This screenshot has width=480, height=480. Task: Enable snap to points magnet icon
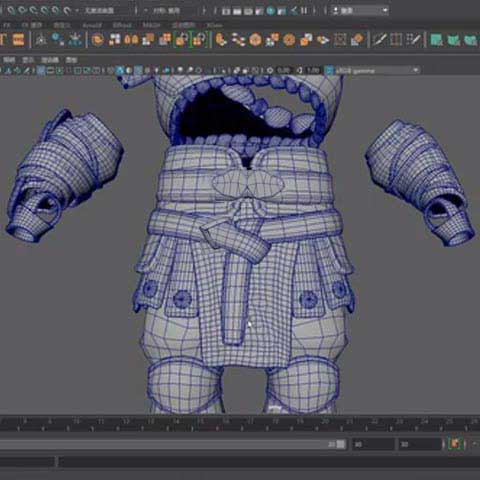33,11
